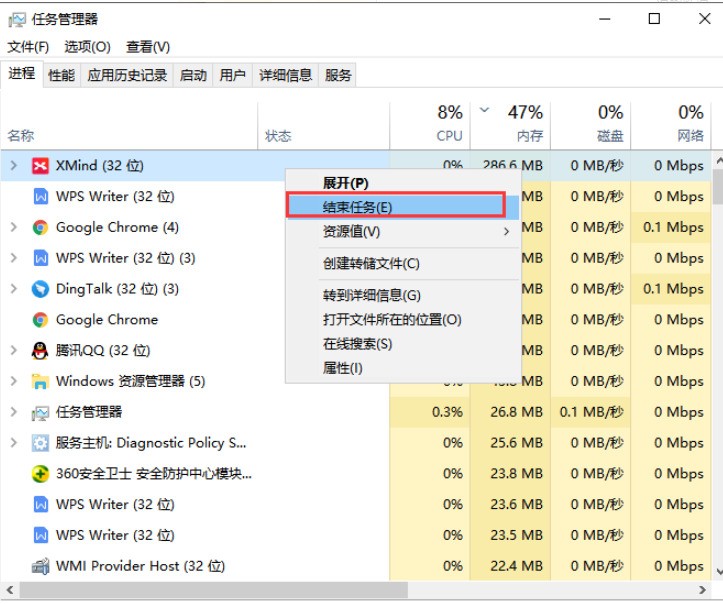Click the WMI Provider Host icon

[40, 566]
